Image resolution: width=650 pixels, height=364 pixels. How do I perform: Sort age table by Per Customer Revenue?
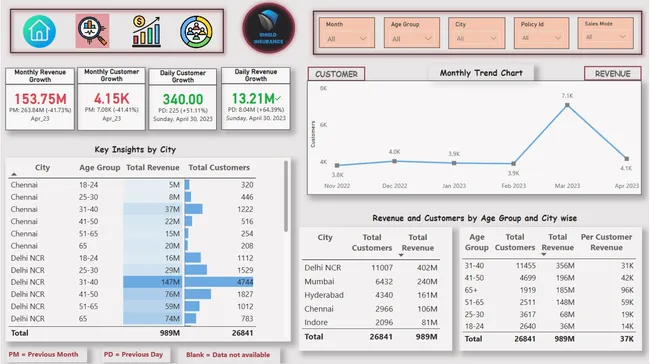(606, 242)
